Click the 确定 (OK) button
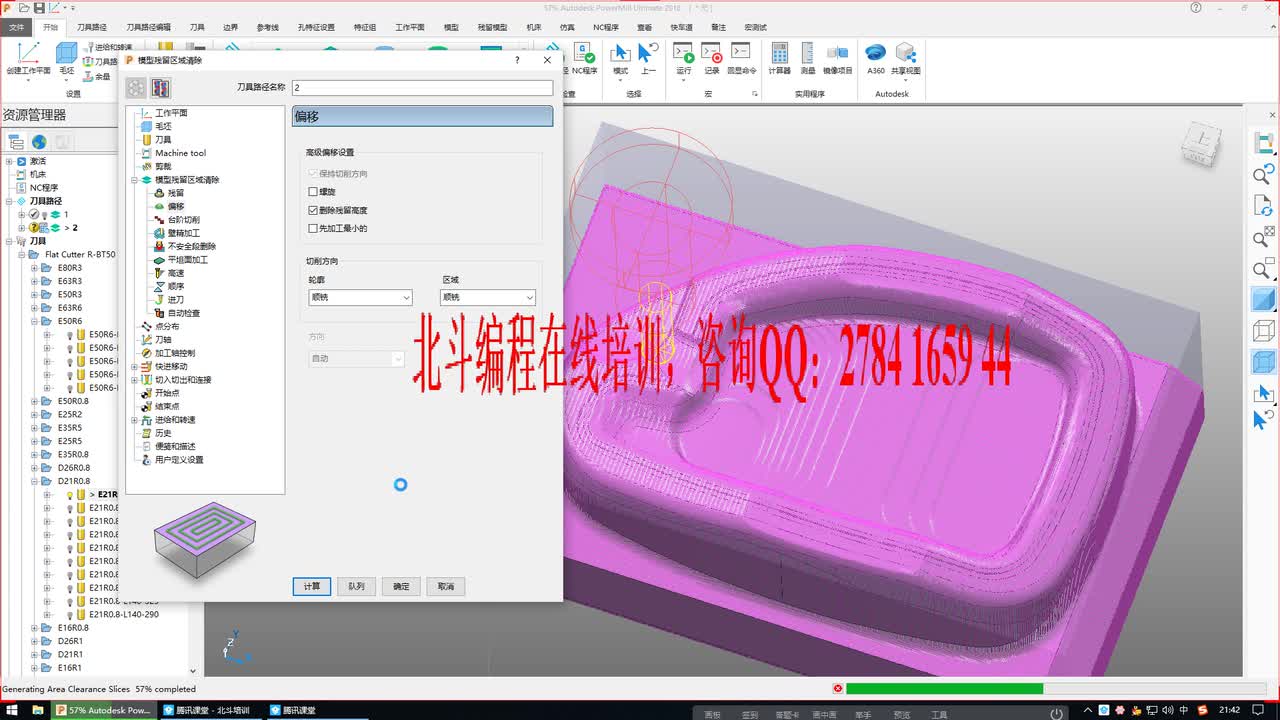 [x=401, y=586]
